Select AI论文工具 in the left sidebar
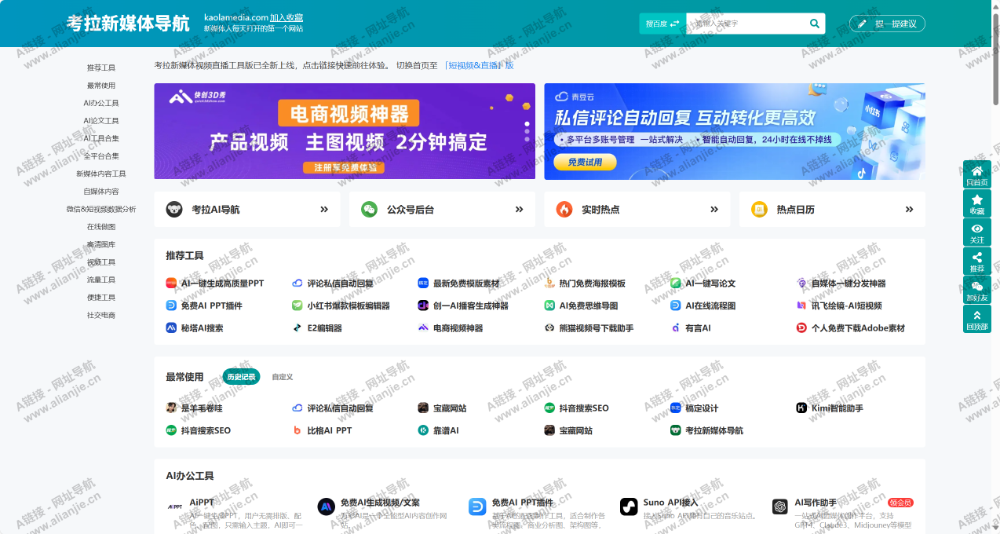The image size is (1000, 534). click(101, 121)
